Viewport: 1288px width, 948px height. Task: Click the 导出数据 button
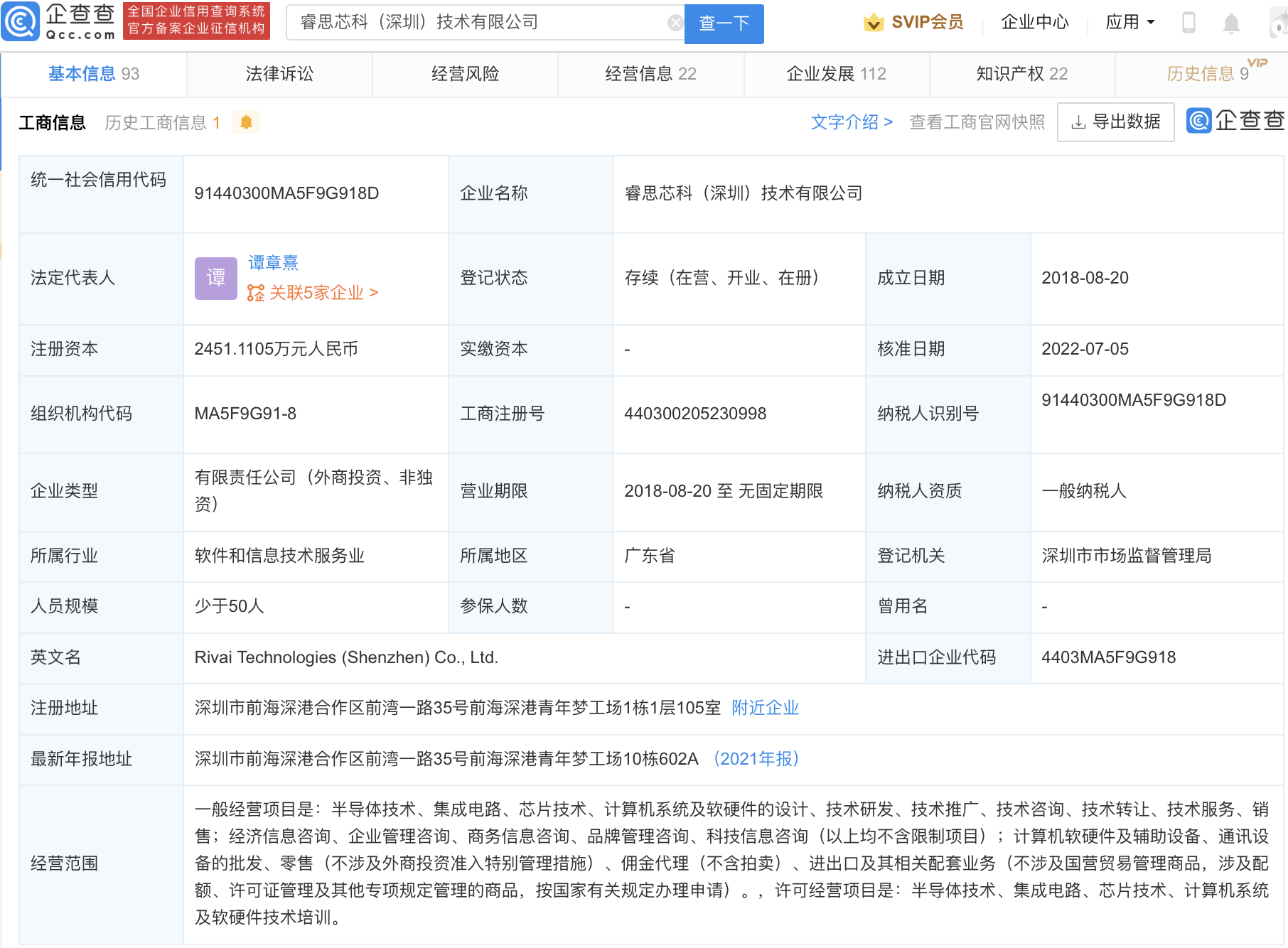tap(1115, 122)
